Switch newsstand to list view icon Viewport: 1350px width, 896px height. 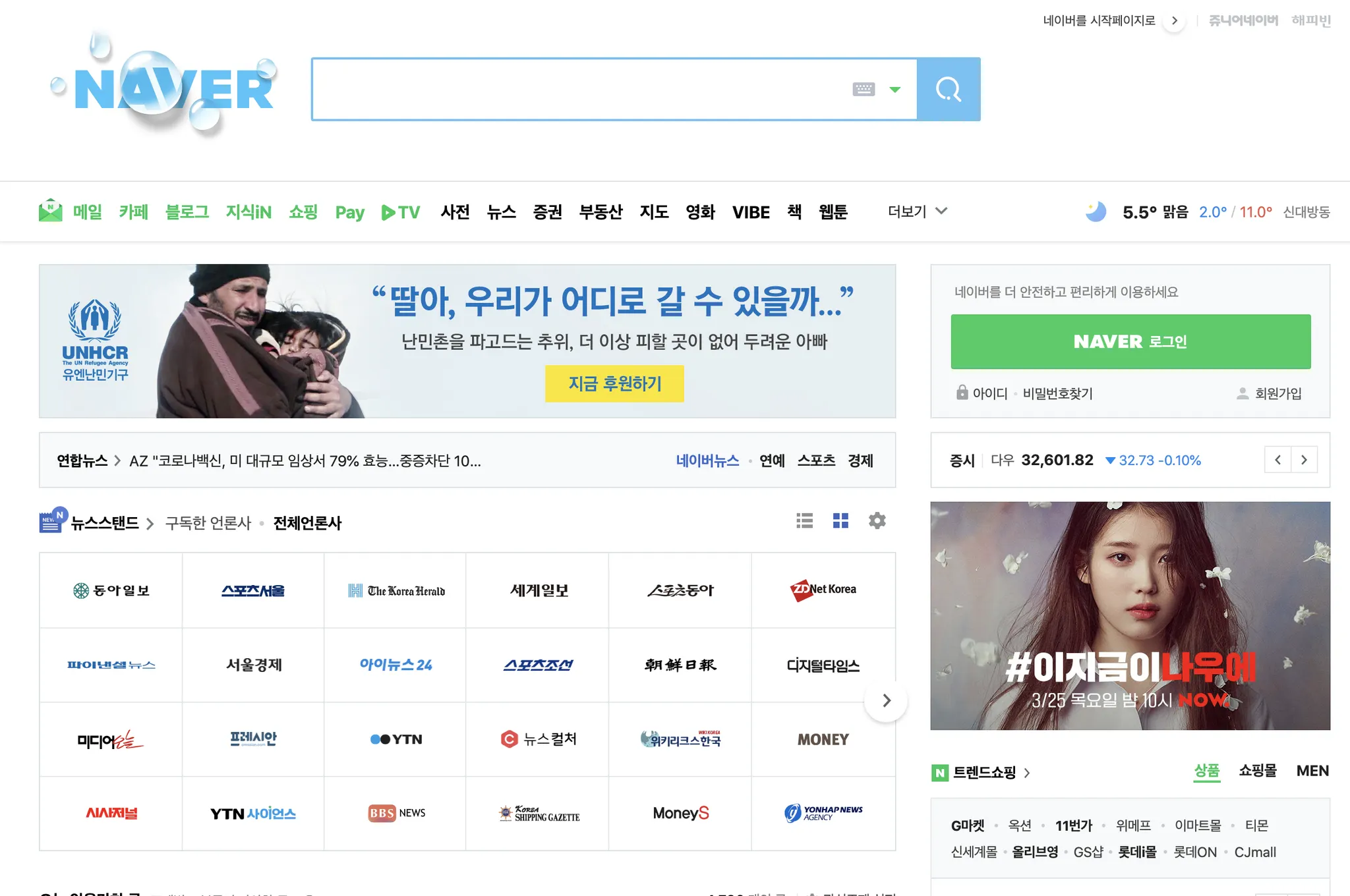[x=804, y=521]
